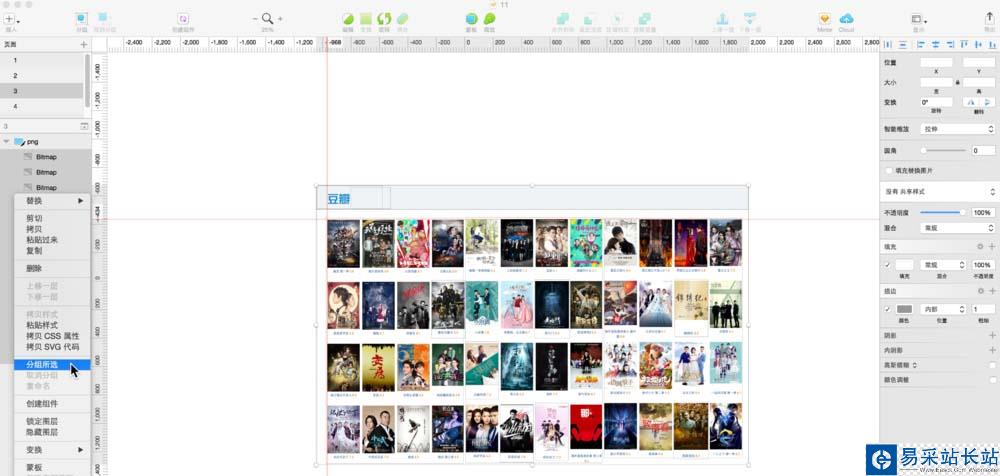Viewport: 1000px width, 476px height.
Task: Click distribute horizontally icon in inspector
Action: coord(888,45)
